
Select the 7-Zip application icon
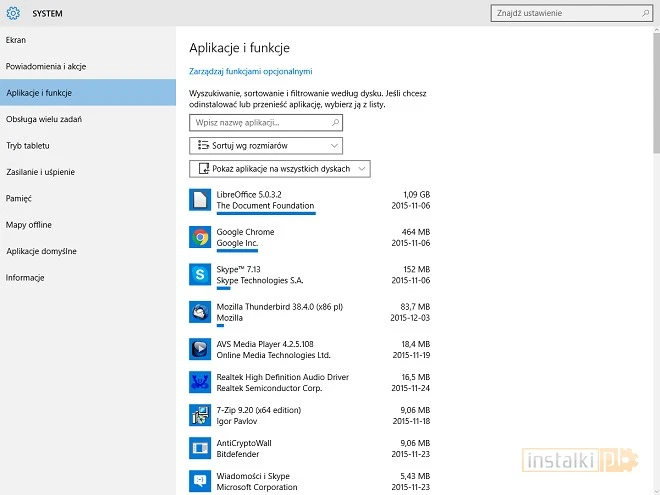[x=200, y=415]
